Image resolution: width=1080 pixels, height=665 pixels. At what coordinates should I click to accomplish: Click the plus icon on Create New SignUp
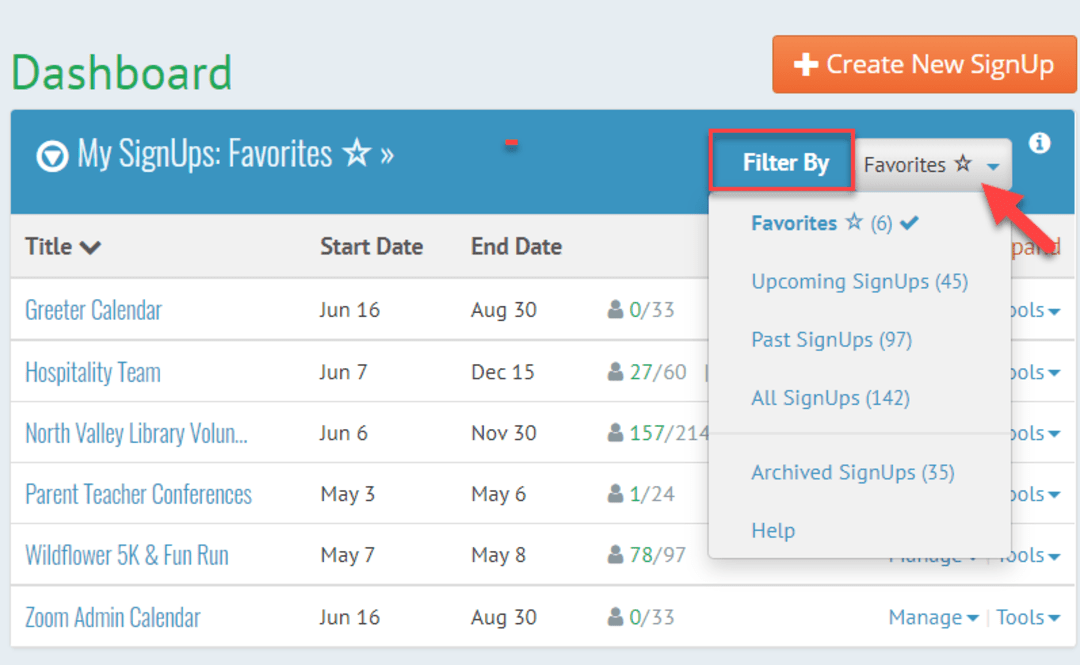click(807, 63)
